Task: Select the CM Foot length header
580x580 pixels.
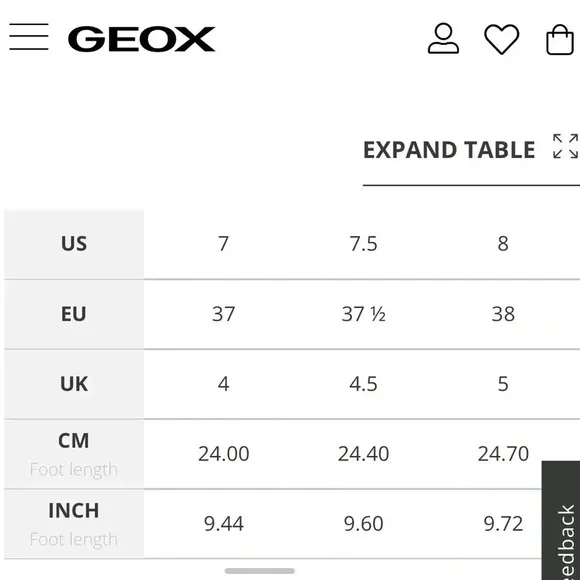Action: [x=74, y=454]
